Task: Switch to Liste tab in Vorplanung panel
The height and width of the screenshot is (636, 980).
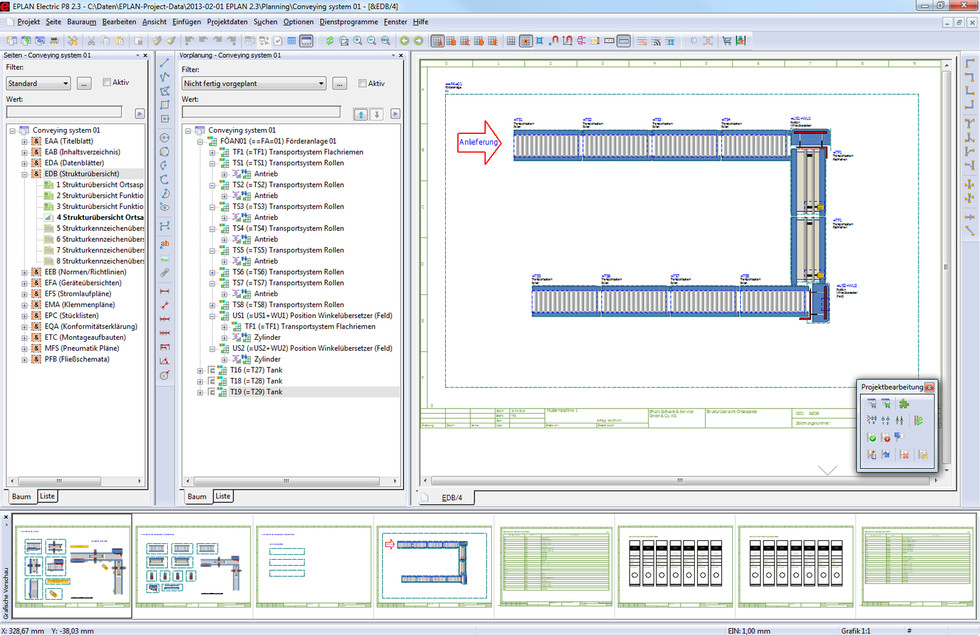Action: pyautogui.click(x=223, y=496)
